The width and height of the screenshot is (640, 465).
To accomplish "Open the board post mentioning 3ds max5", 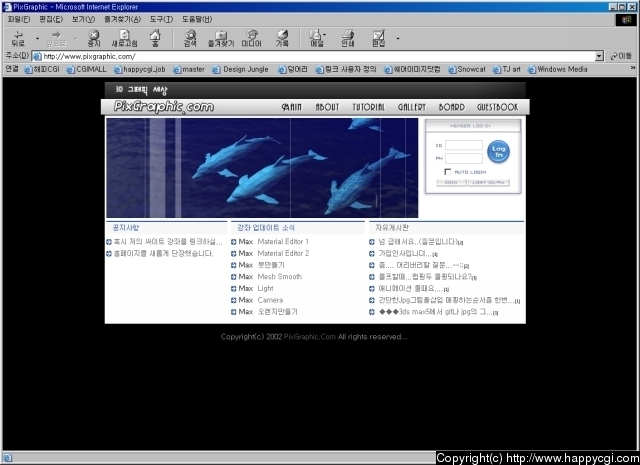I will point(438,312).
